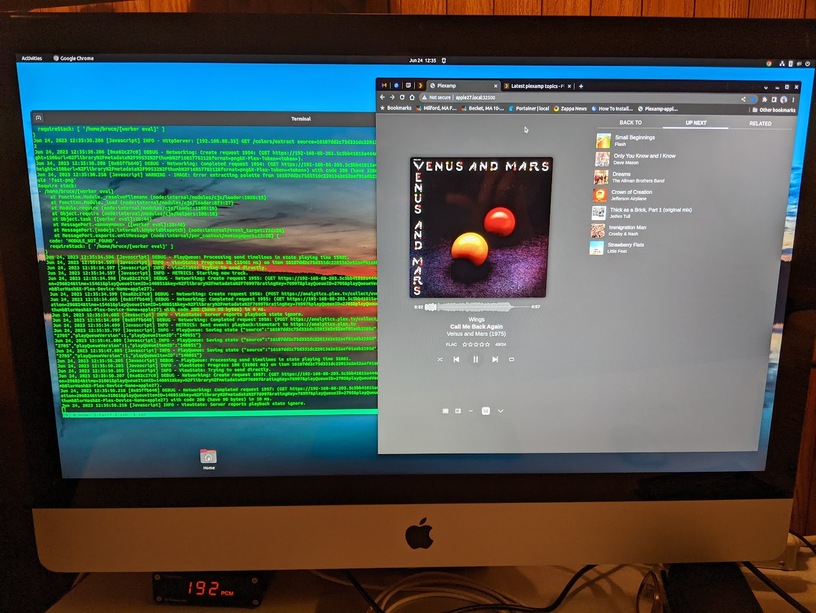This screenshot has height=613, width=816.
Task: Close the Latest plexamp topics tab
Action: pos(569,86)
